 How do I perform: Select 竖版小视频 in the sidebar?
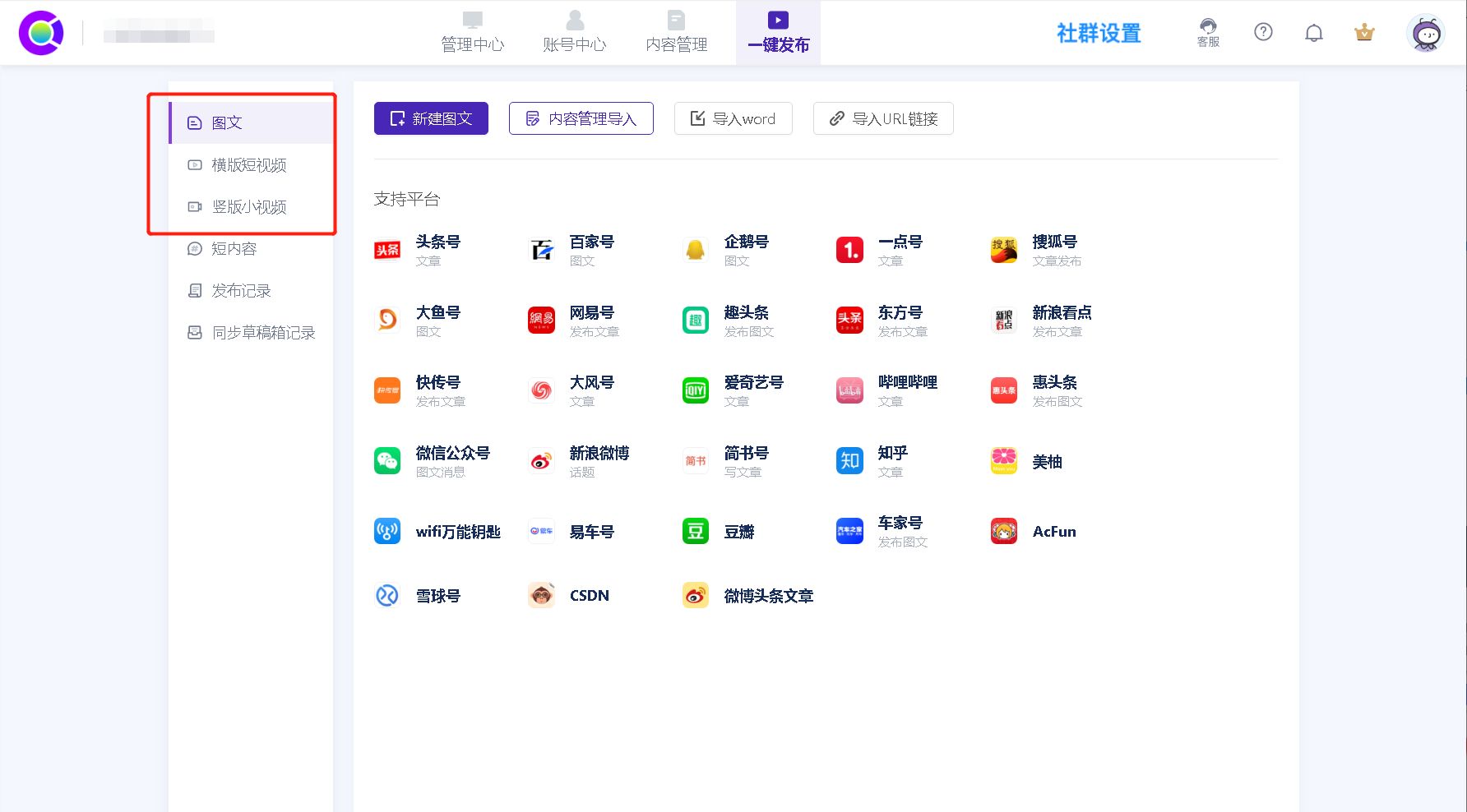(251, 206)
